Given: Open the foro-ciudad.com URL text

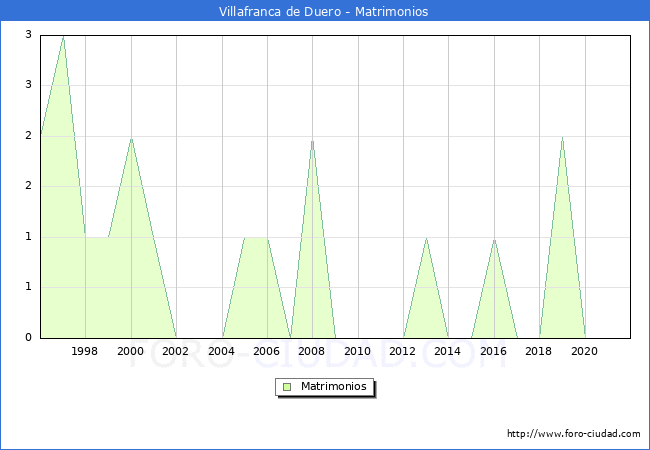Looking at the screenshot, I should click(574, 433).
